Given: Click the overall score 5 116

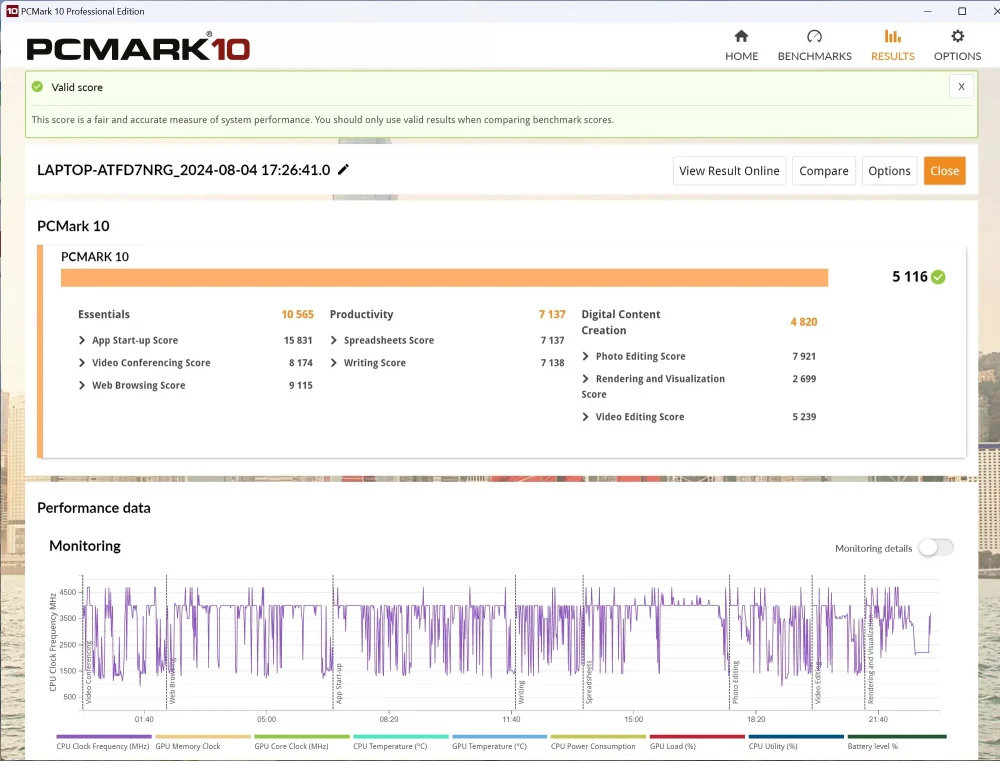Looking at the screenshot, I should pyautogui.click(x=909, y=277).
